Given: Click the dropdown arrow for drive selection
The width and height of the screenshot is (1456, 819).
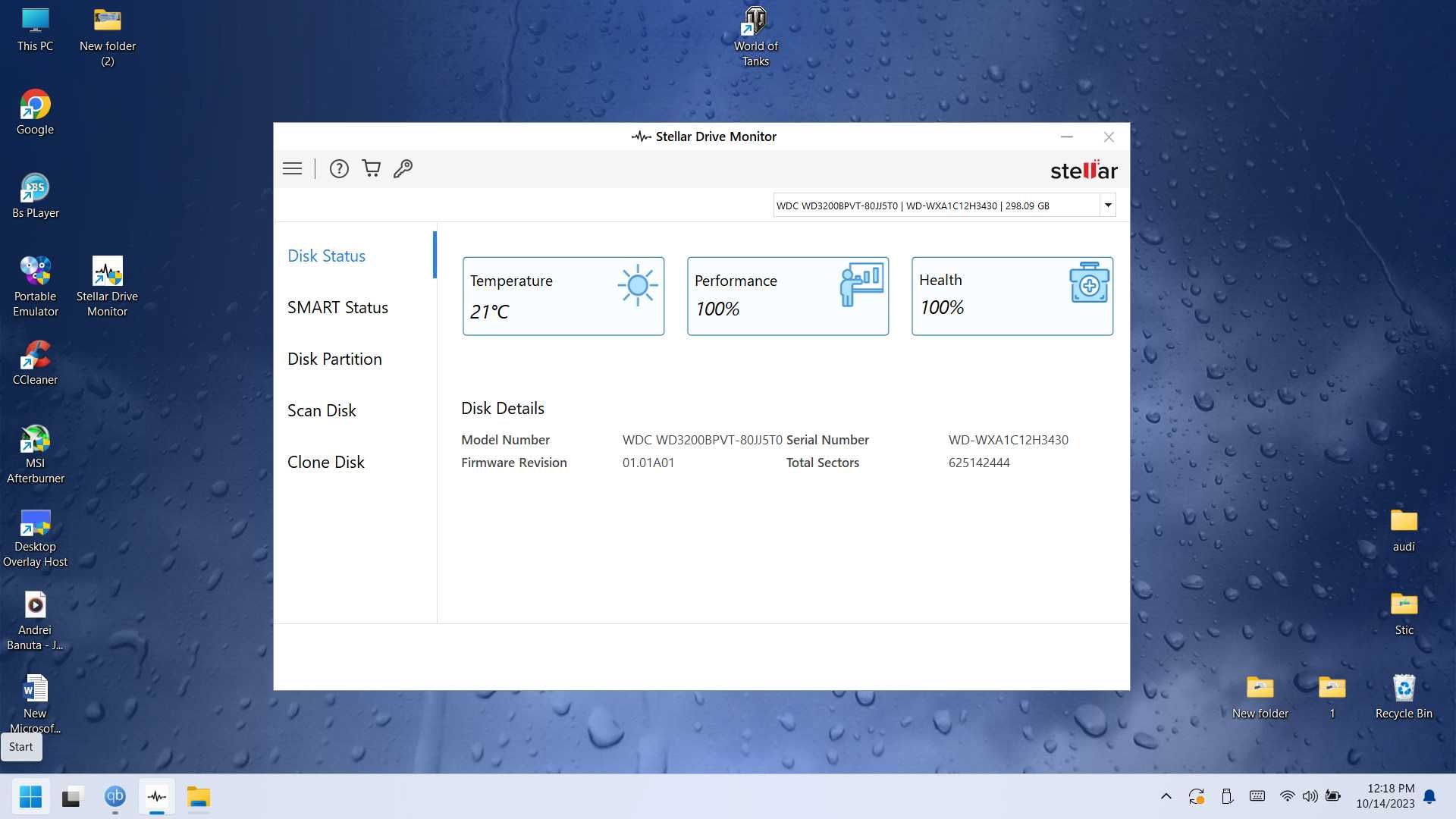Looking at the screenshot, I should 1107,205.
